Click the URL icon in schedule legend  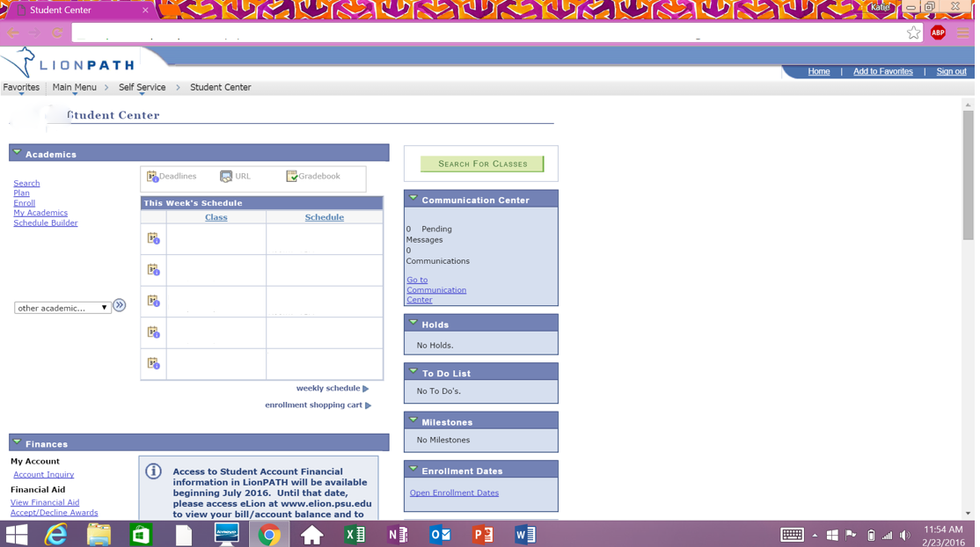[226, 177]
